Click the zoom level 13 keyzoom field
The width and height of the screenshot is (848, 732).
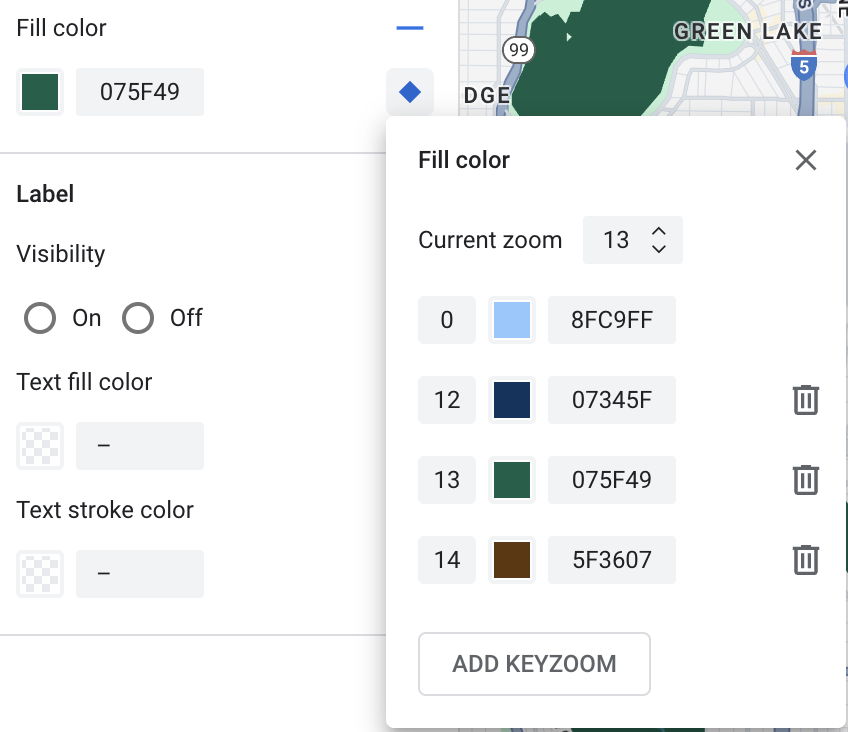[x=447, y=480]
